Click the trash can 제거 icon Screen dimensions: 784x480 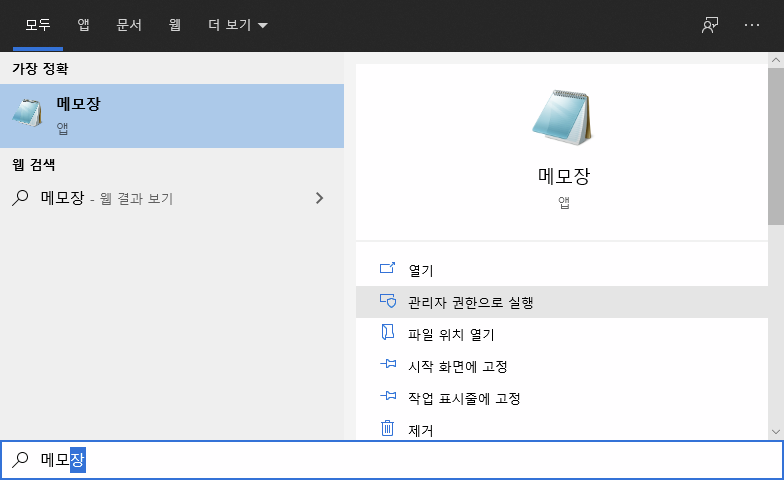coord(388,428)
